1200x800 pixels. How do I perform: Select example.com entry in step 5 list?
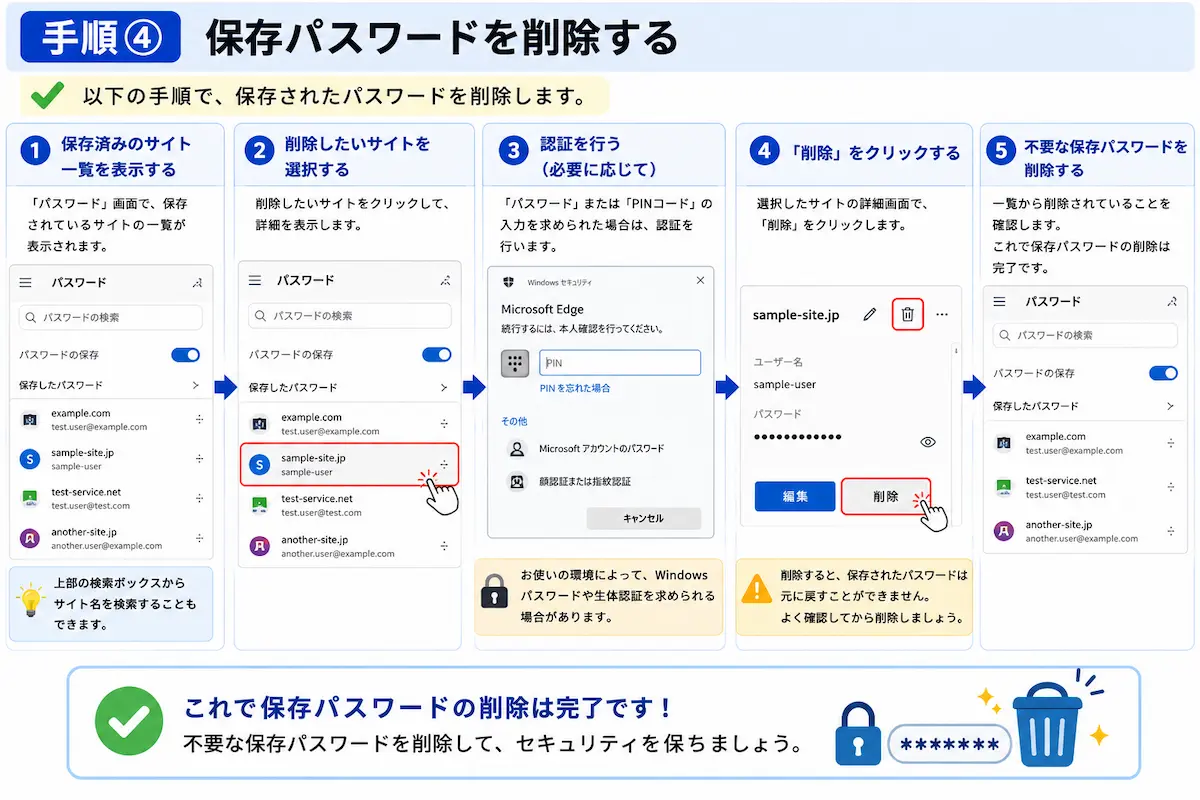pyautogui.click(x=1085, y=443)
